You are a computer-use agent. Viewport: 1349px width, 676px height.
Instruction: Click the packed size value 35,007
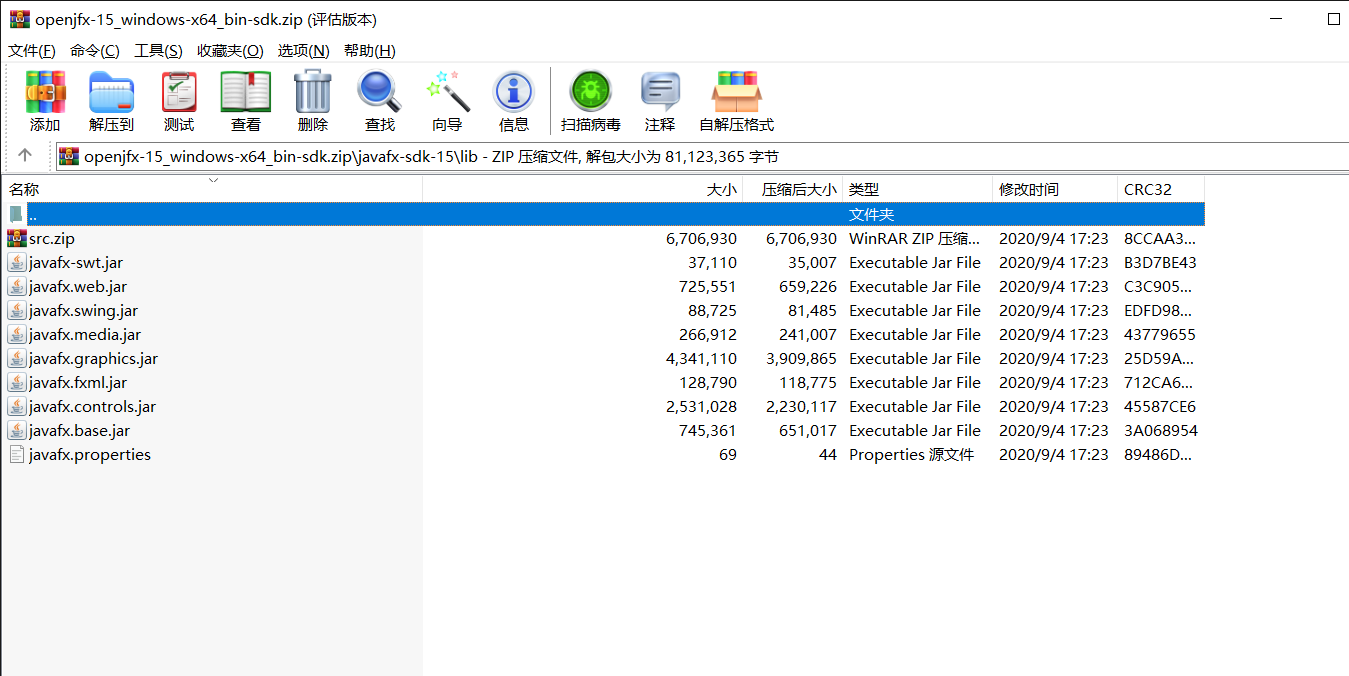pyautogui.click(x=812, y=262)
